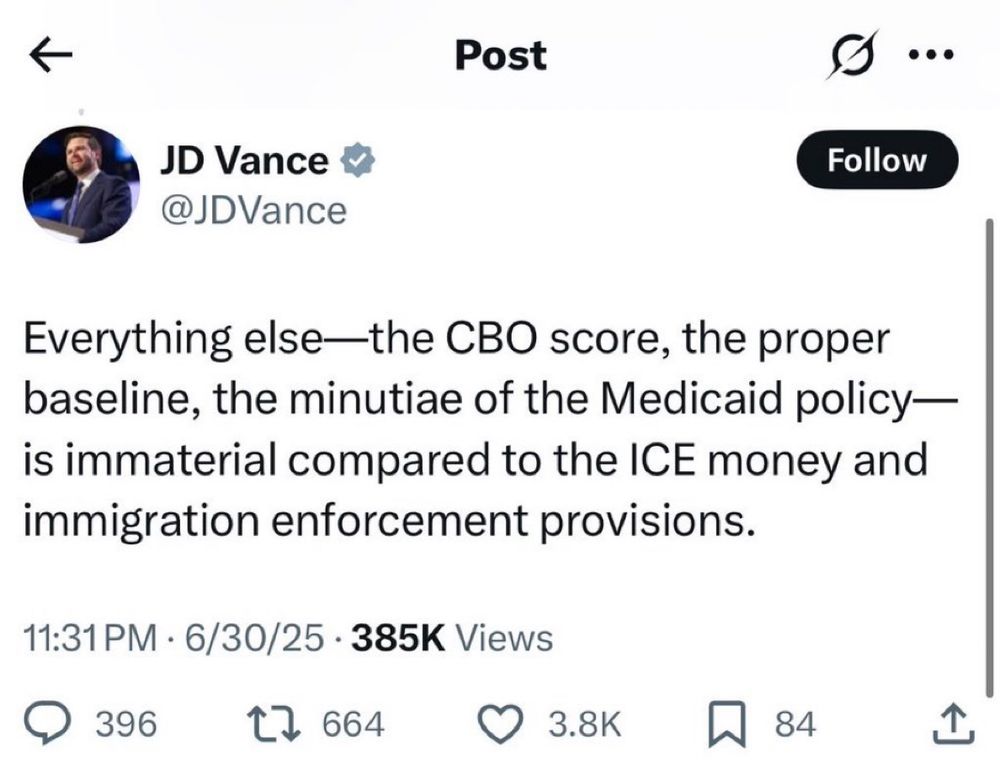Click the vertical scrollbar on the right
1000x779 pixels.
[989, 450]
